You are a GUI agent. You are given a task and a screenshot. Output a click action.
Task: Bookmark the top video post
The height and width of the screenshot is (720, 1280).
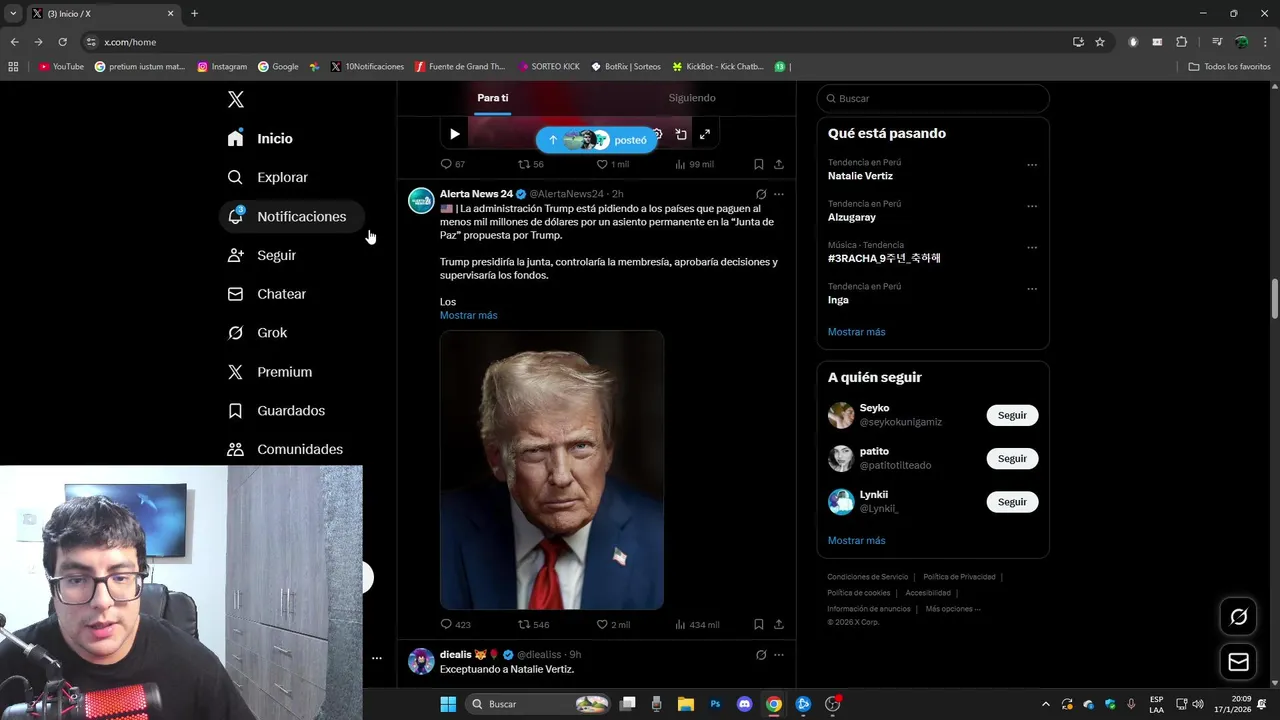point(759,164)
